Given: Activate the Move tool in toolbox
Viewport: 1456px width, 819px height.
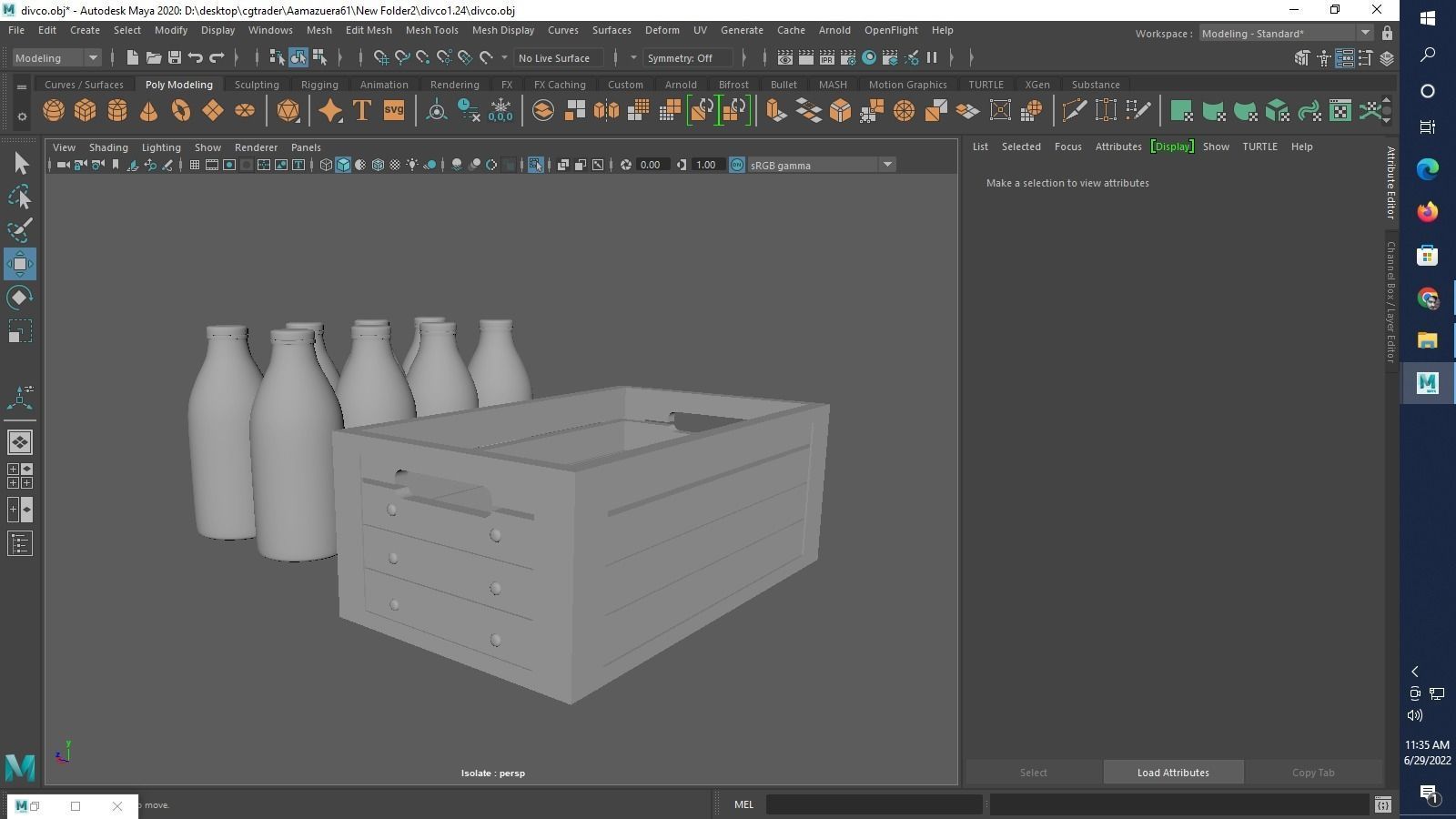Looking at the screenshot, I should point(20,264).
